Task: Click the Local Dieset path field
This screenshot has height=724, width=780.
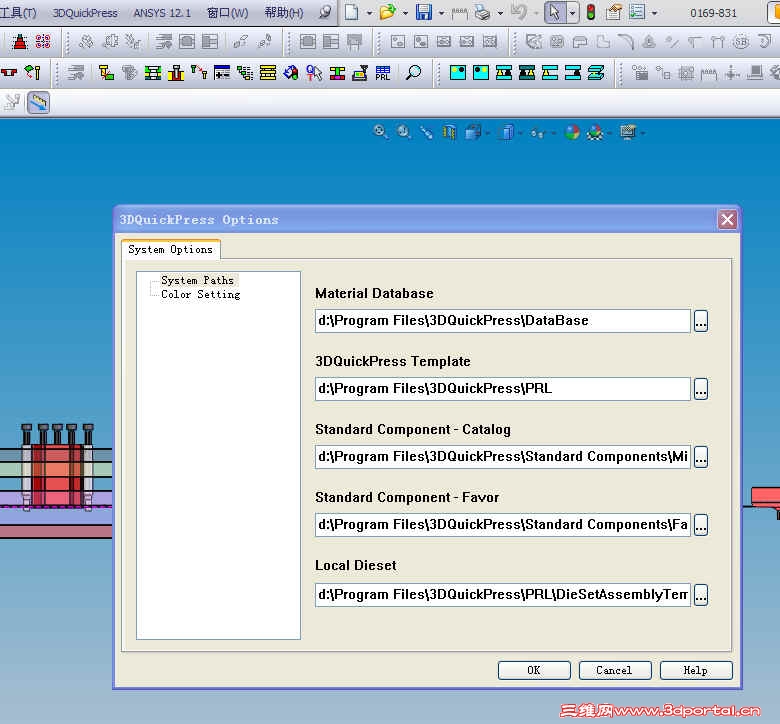Action: (502, 595)
